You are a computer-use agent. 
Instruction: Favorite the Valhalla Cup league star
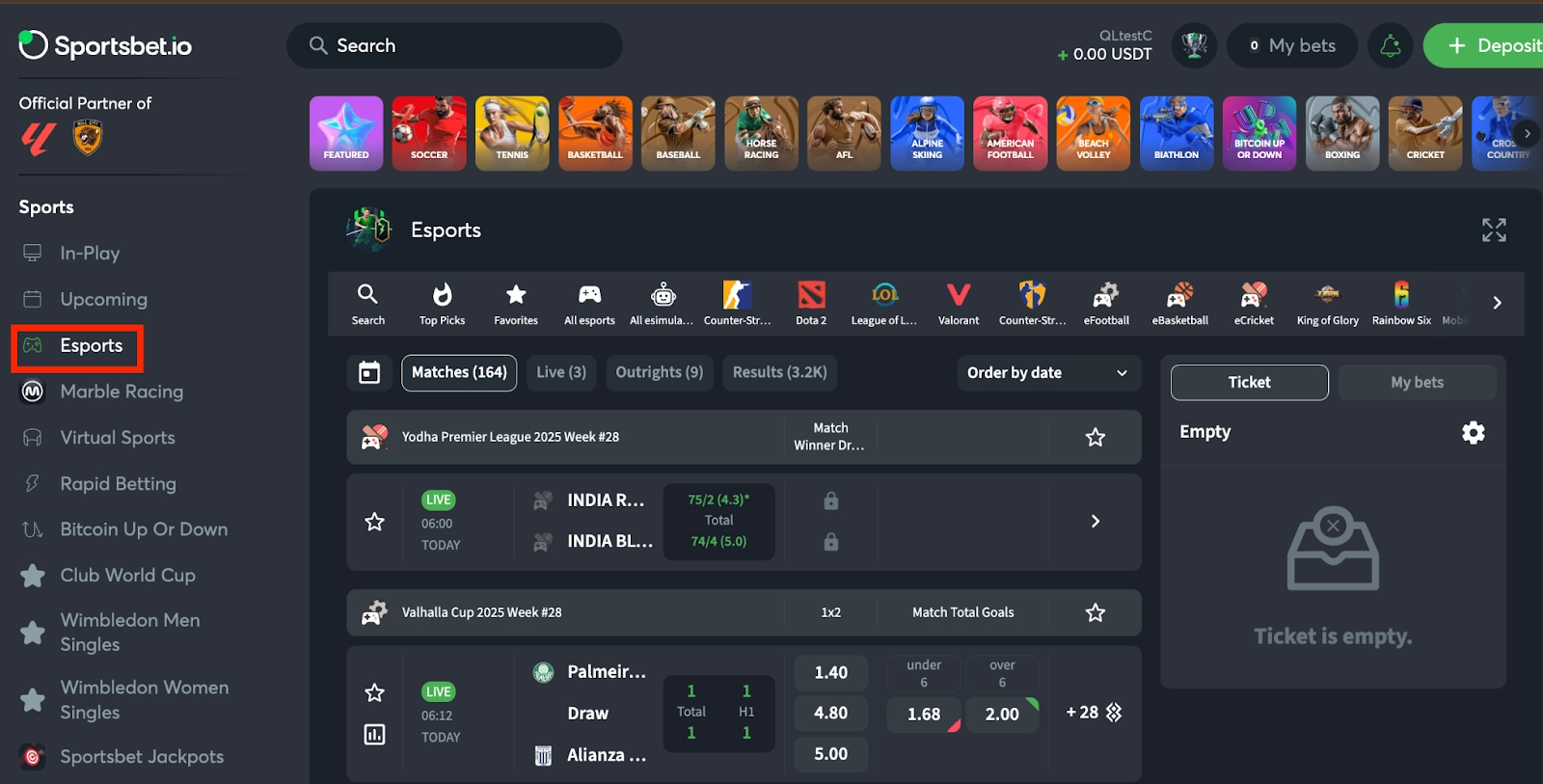1096,612
